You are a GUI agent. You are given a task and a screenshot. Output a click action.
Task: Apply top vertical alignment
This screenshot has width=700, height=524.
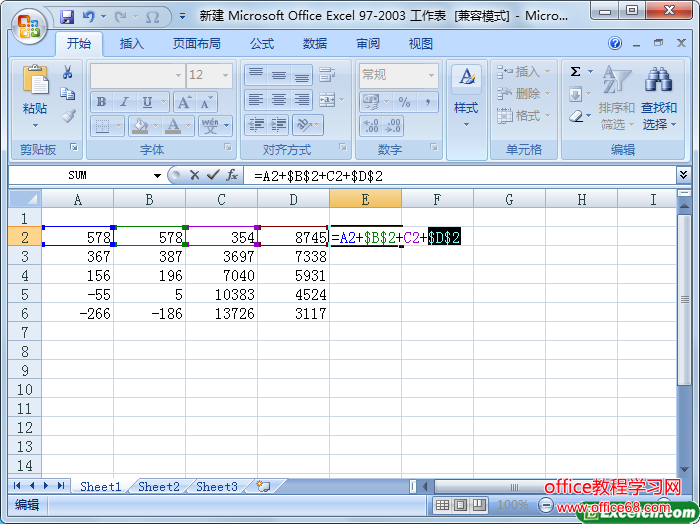(x=256, y=75)
